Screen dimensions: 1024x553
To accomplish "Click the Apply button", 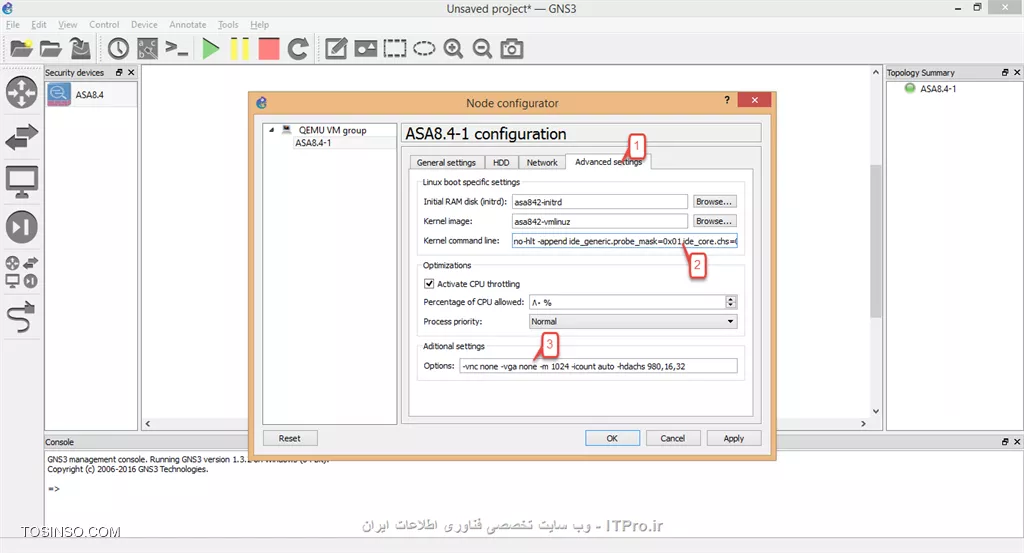I will 733,438.
